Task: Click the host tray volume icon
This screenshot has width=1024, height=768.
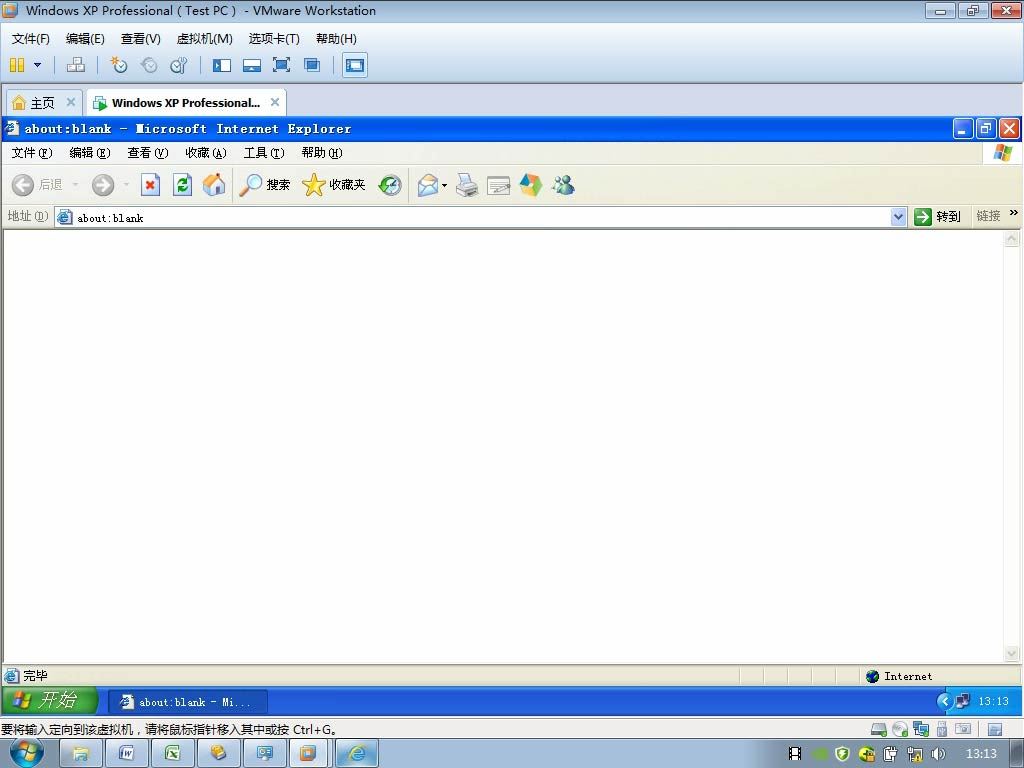Action: click(938, 754)
